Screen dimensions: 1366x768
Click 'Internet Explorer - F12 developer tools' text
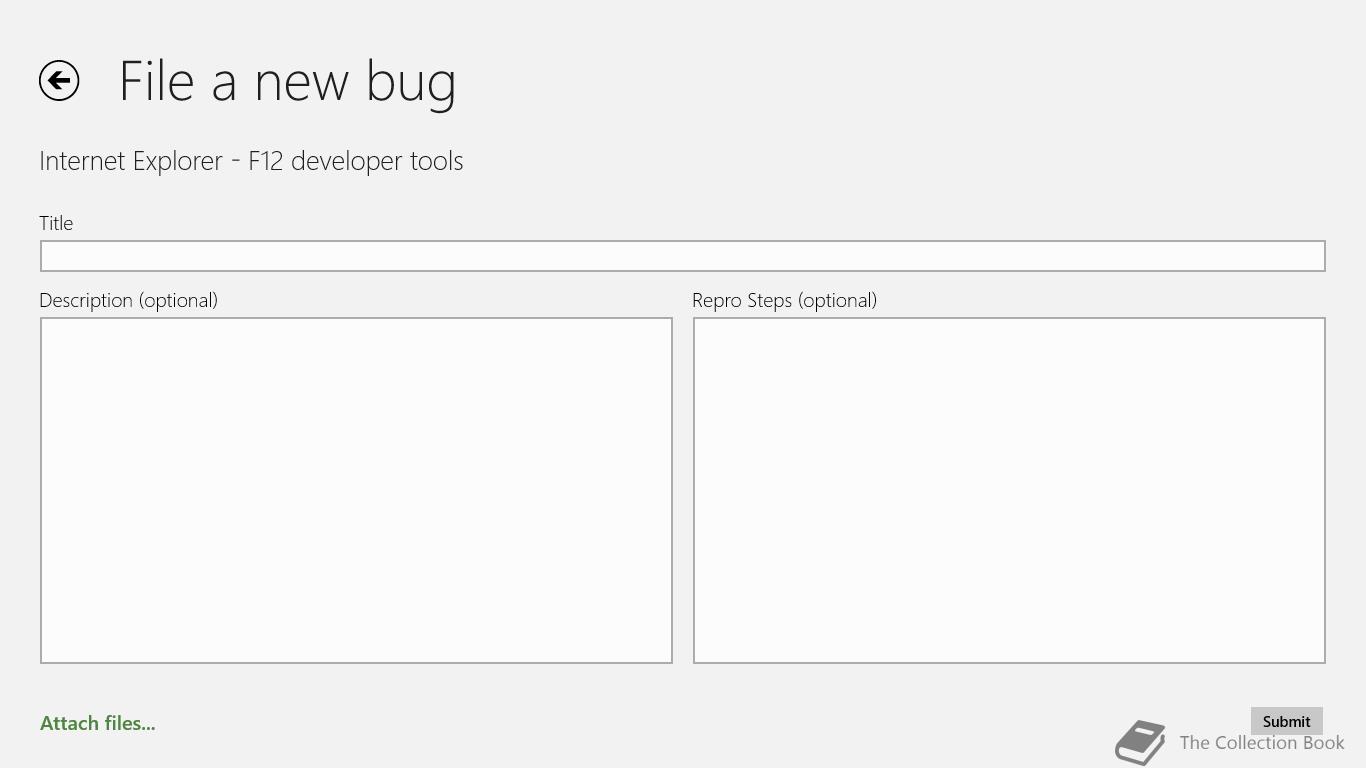coord(251,161)
